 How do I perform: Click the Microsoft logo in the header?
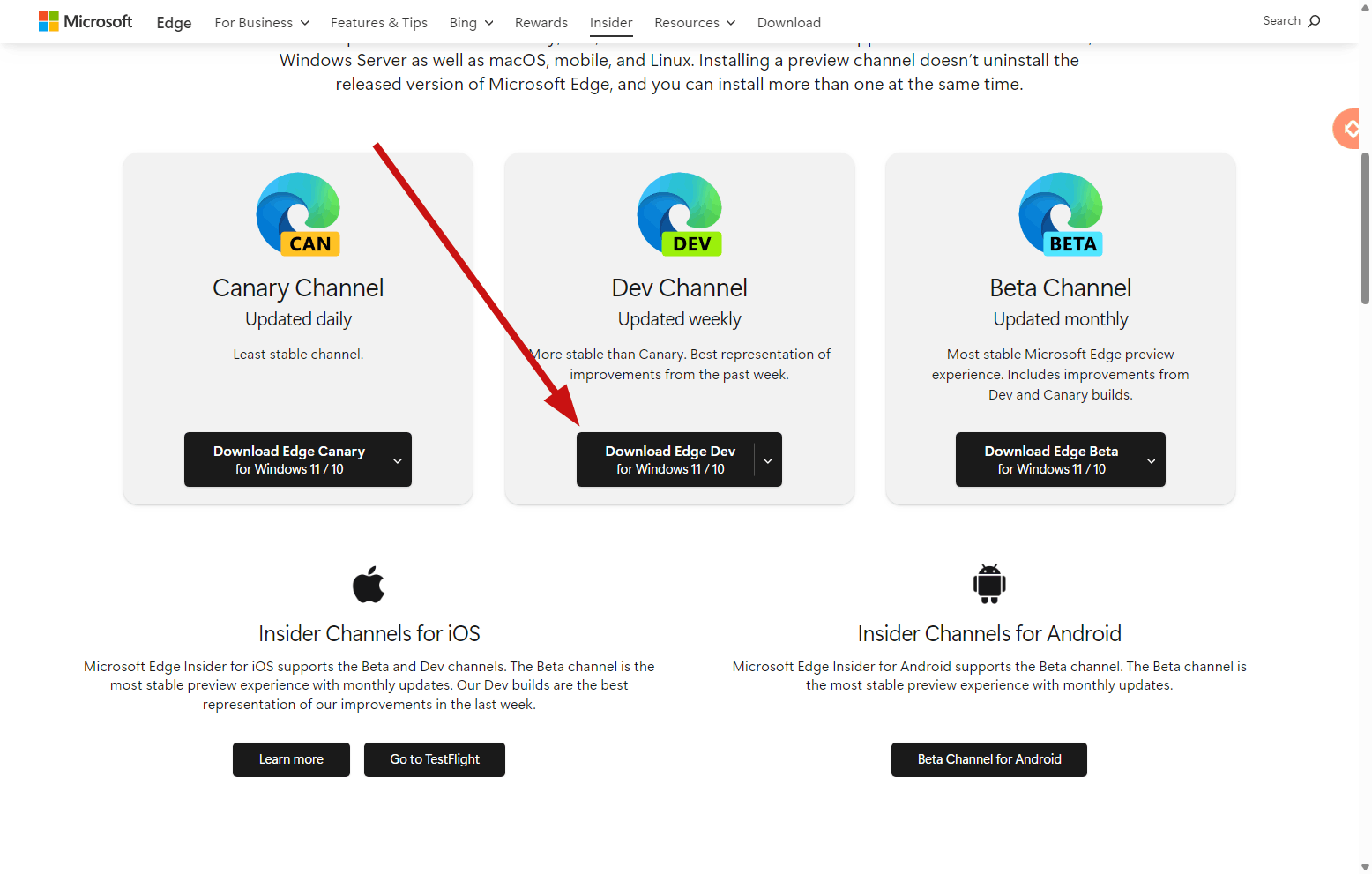86,21
